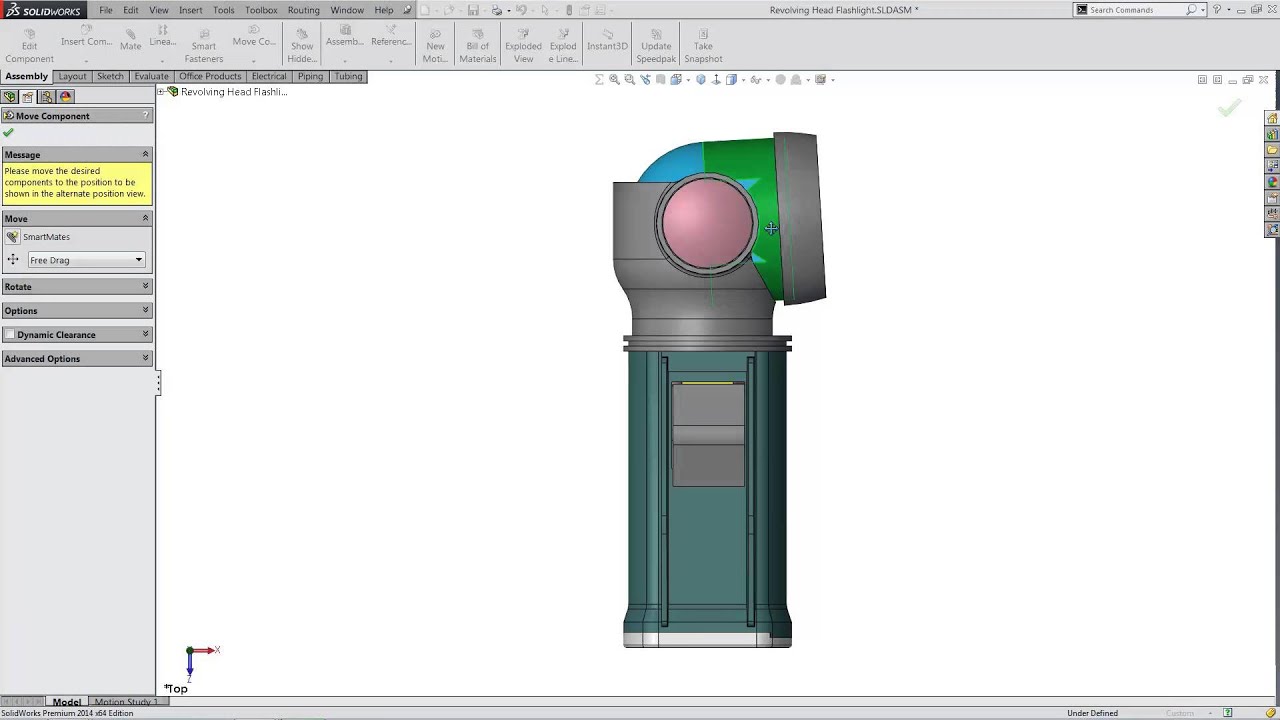Click the Move Component help button
1280x720 pixels.
[146, 116]
